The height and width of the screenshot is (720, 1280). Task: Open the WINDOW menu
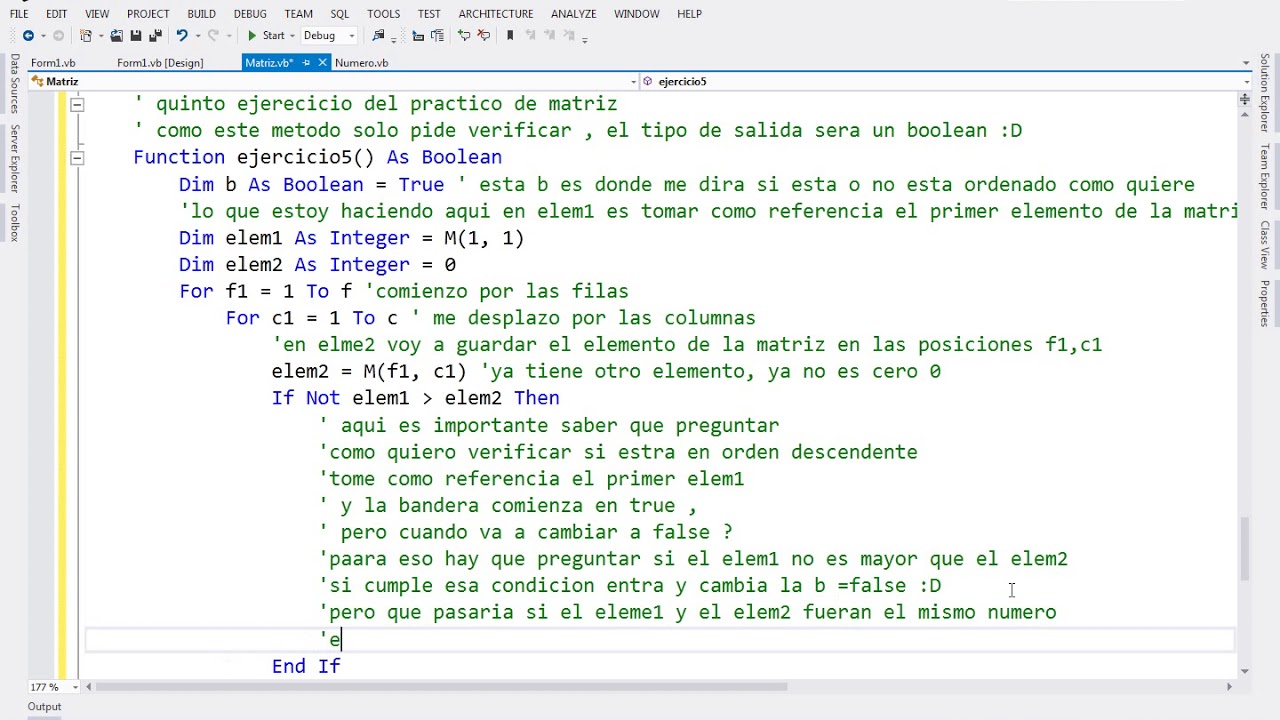(637, 14)
